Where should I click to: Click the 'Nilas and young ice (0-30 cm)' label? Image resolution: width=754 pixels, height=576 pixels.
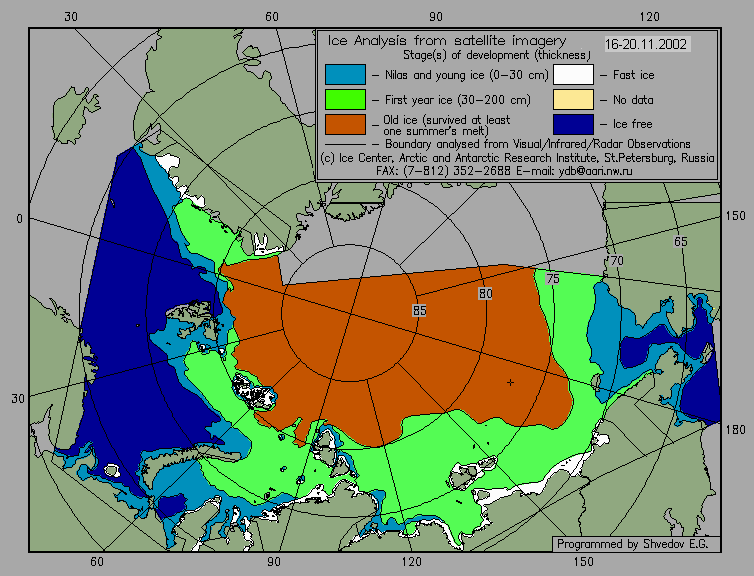click(466, 75)
